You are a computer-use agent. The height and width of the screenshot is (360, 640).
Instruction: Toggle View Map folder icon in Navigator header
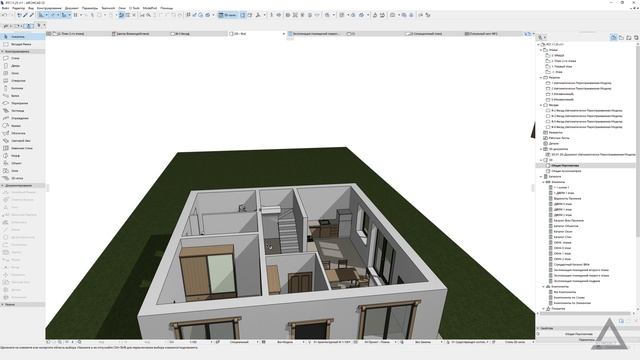621,38
